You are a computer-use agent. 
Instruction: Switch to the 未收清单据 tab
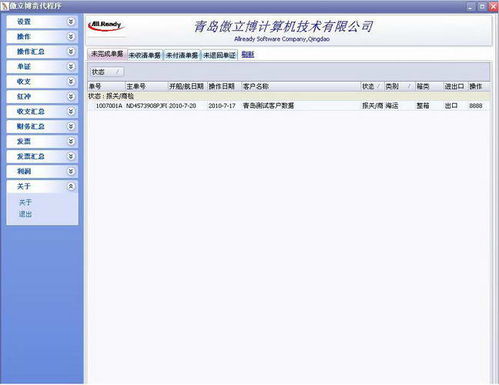click(145, 55)
